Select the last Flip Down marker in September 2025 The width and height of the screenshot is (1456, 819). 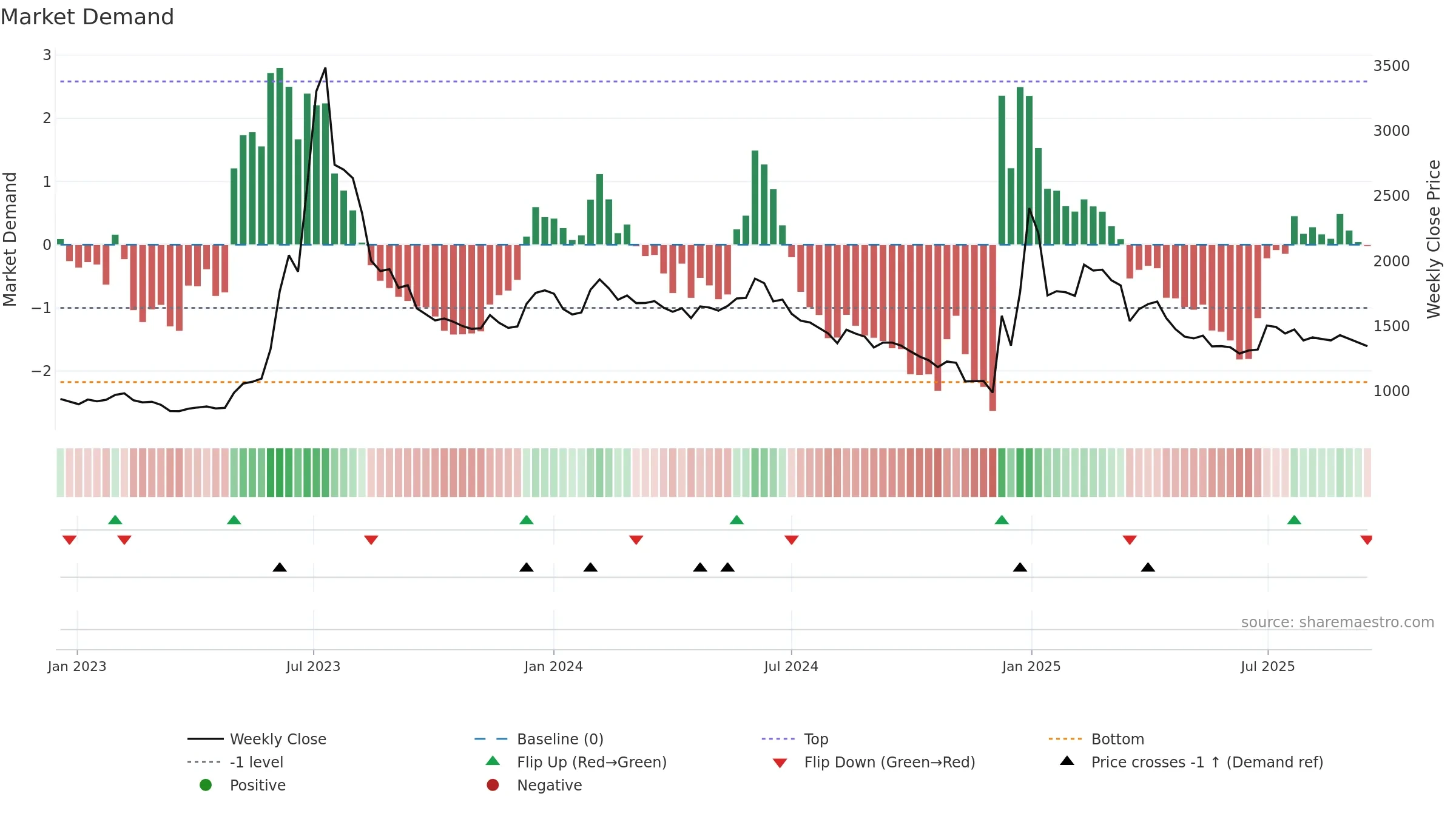pyautogui.click(x=1366, y=540)
